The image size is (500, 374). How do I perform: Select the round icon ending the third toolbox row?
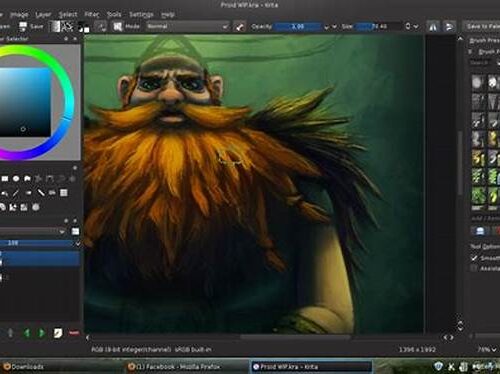36,207
